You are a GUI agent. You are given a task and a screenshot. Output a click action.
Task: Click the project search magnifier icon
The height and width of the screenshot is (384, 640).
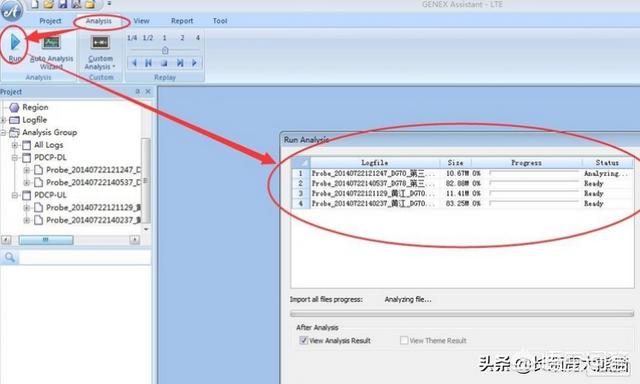(x=10, y=257)
